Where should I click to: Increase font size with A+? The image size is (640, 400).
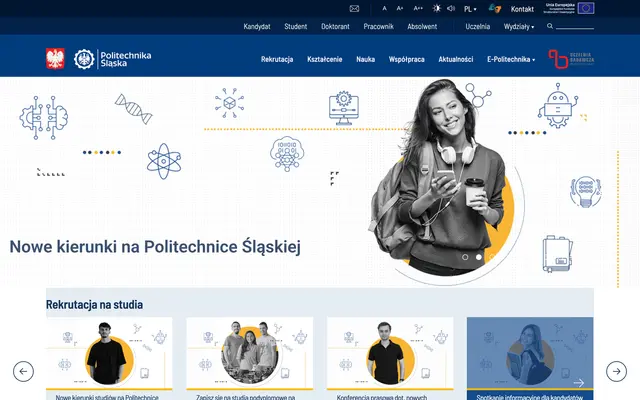coord(400,9)
